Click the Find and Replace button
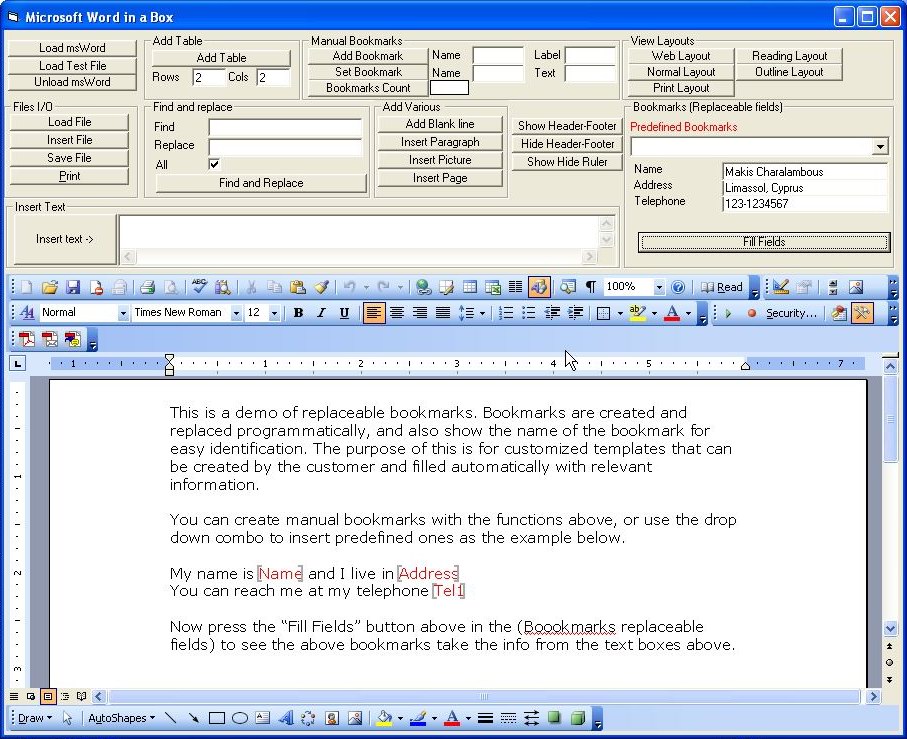This screenshot has width=907, height=739. 261,183
